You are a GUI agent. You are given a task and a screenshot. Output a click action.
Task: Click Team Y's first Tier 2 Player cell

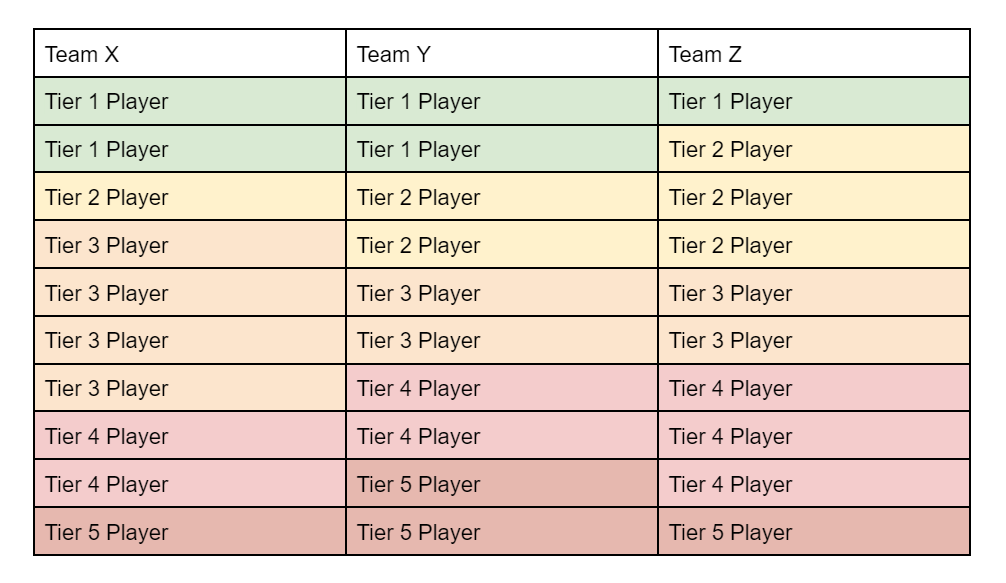pyautogui.click(x=502, y=197)
